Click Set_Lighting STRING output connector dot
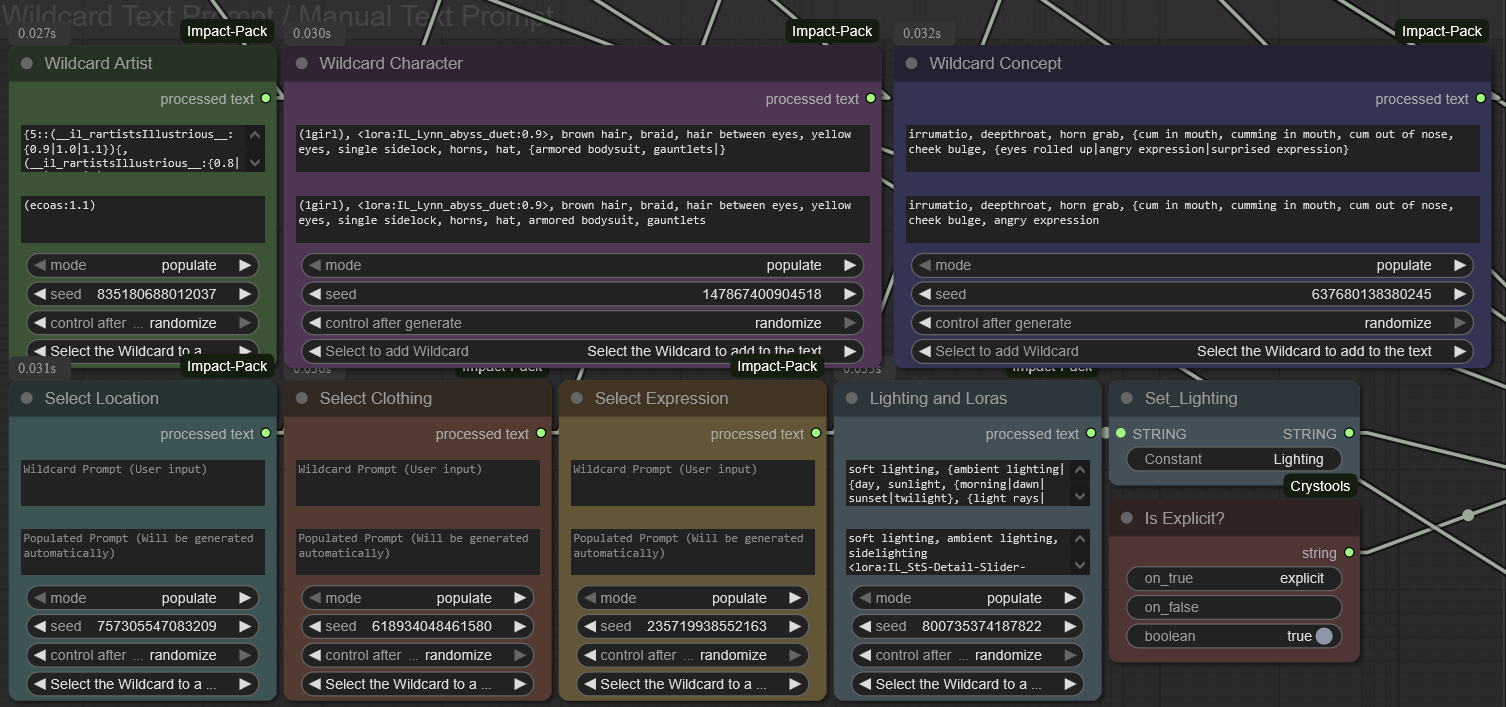The height and width of the screenshot is (707, 1506). pos(1349,434)
